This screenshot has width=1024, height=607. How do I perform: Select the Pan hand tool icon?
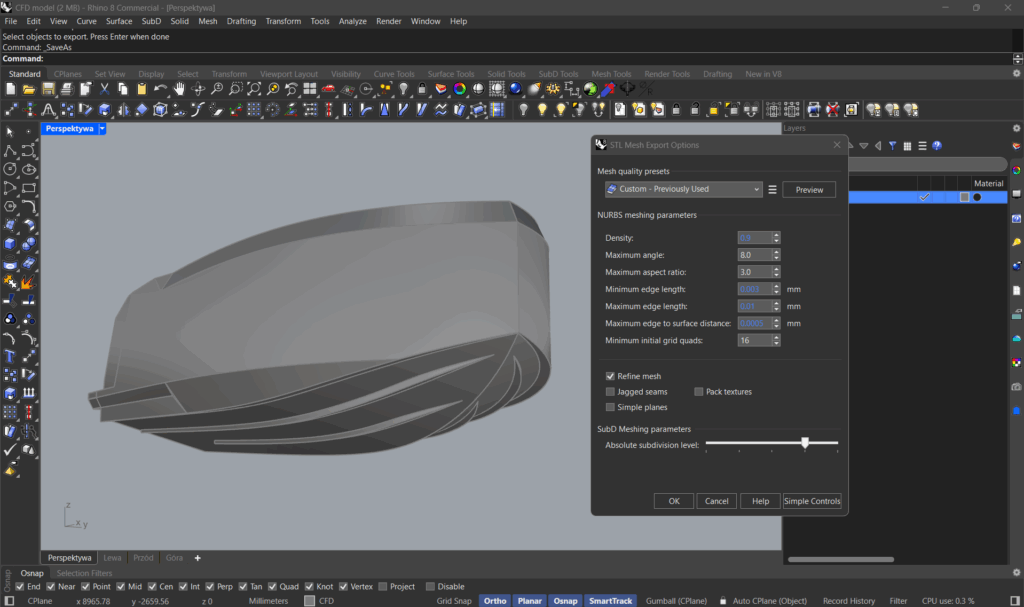179,89
